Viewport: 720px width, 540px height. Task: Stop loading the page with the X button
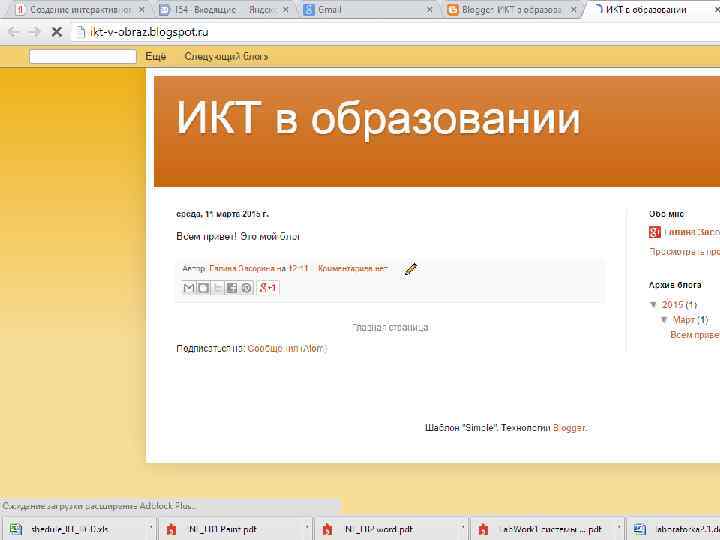[x=56, y=32]
